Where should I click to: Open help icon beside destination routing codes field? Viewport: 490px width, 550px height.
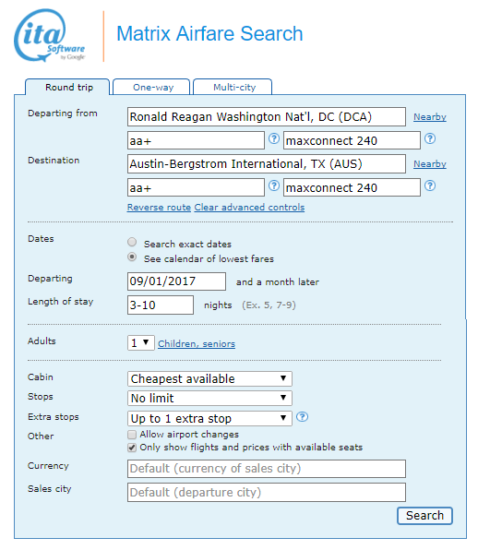pyautogui.click(x=274, y=186)
